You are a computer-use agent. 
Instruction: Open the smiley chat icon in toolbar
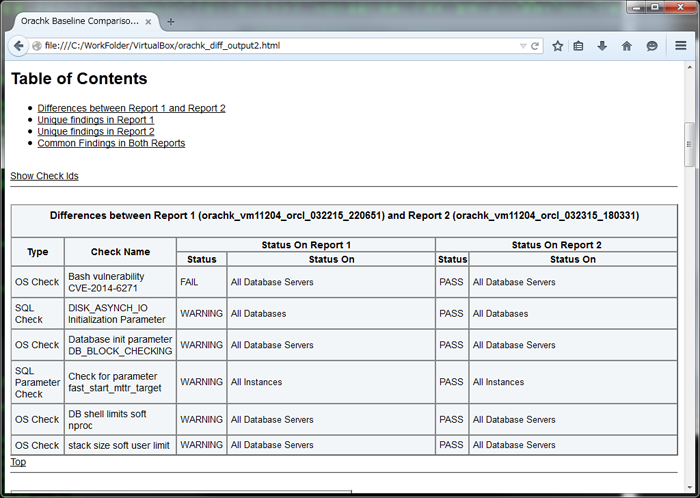(x=652, y=46)
